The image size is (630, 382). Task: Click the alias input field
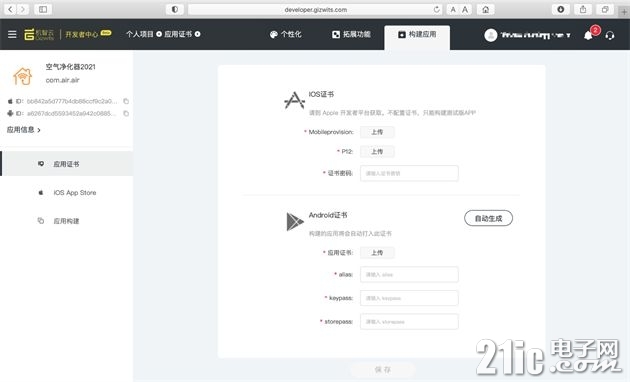409,274
